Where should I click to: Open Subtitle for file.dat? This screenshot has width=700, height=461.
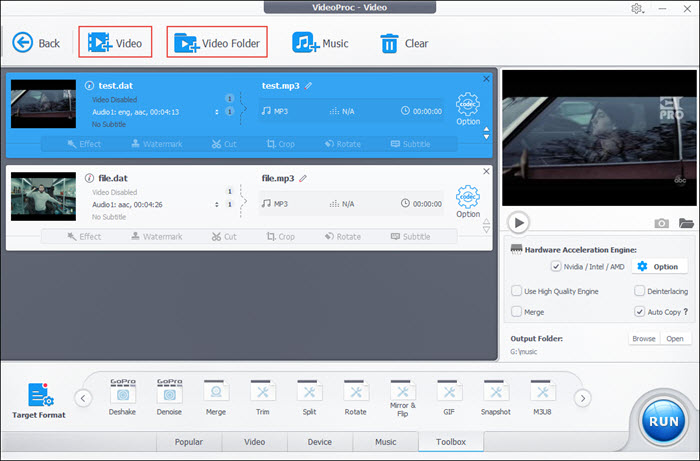410,236
